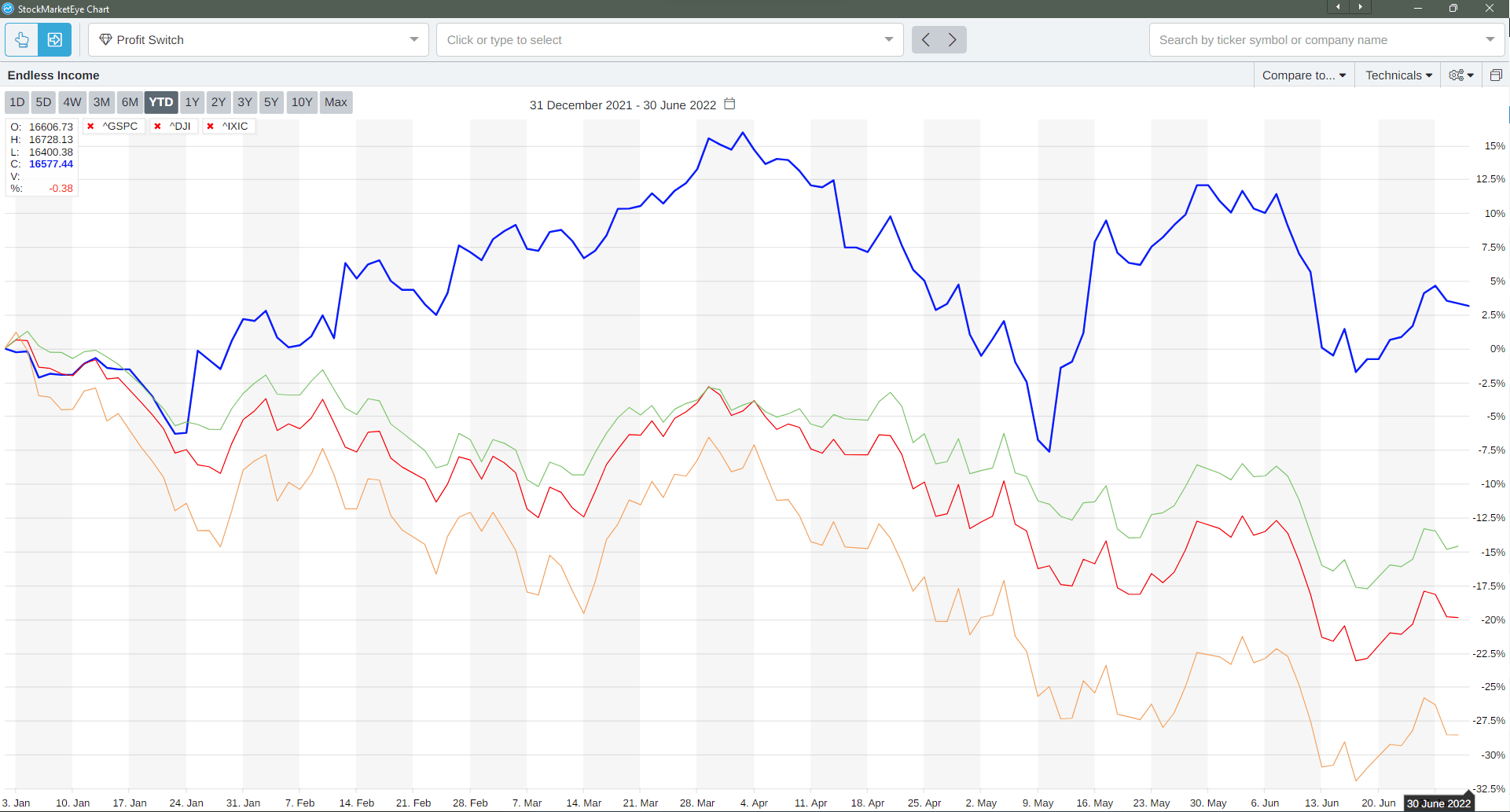Open the chart settings gear menu

click(x=1460, y=75)
